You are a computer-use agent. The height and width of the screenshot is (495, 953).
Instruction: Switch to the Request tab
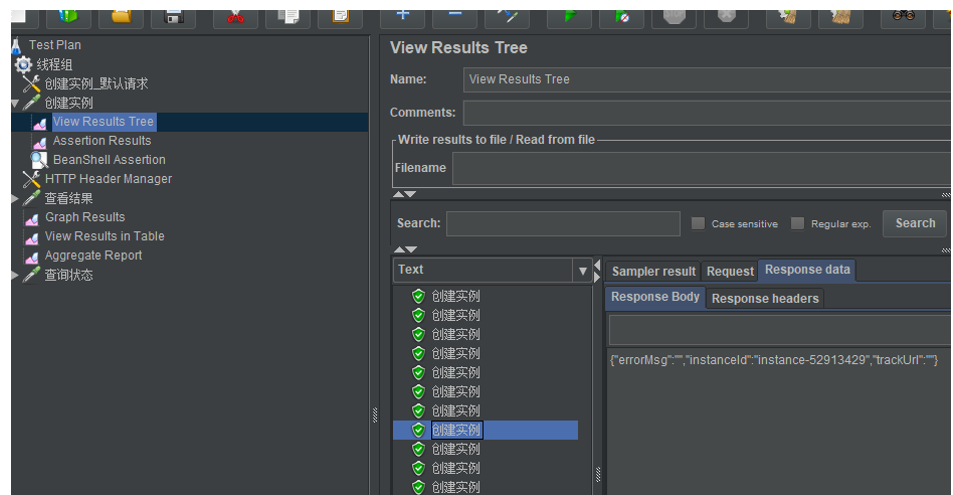[730, 271]
